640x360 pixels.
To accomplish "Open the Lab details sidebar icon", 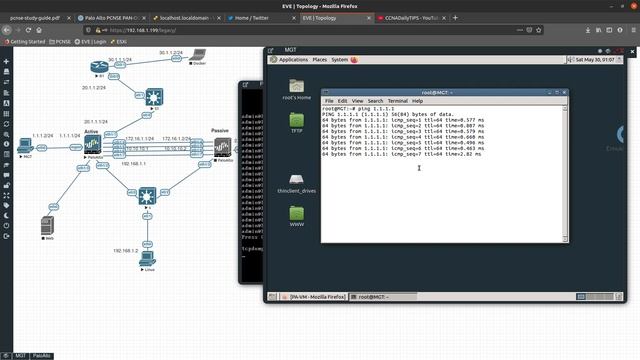I will pyautogui.click(x=6, y=154).
